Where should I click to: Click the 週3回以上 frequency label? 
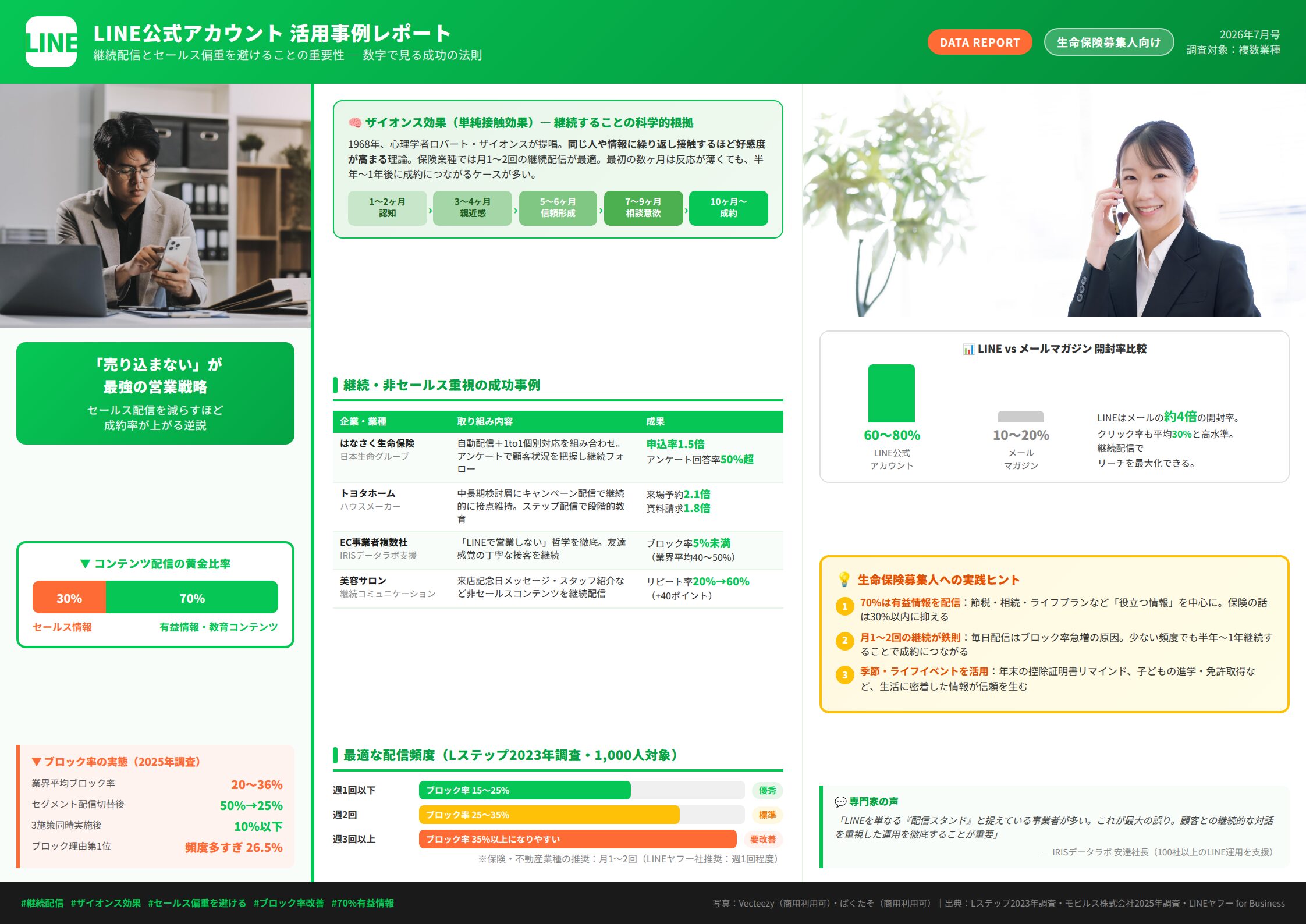pos(354,839)
